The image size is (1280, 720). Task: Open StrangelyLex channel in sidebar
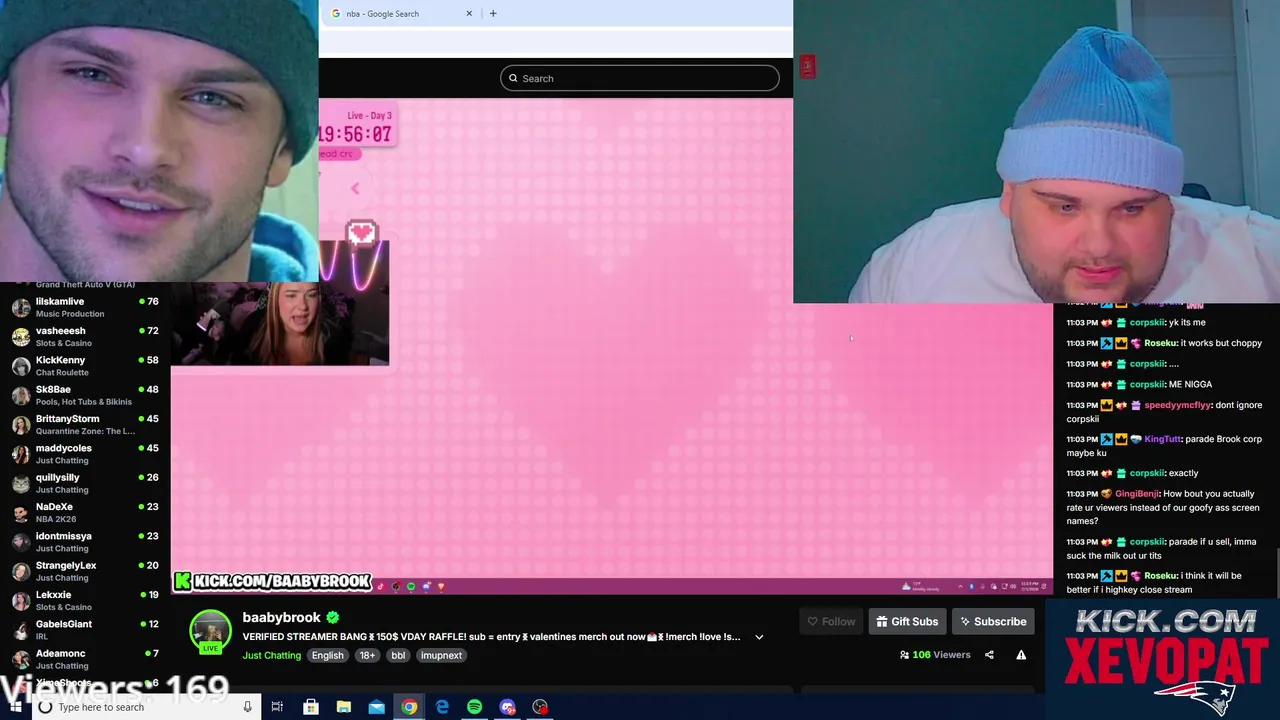pos(85,571)
